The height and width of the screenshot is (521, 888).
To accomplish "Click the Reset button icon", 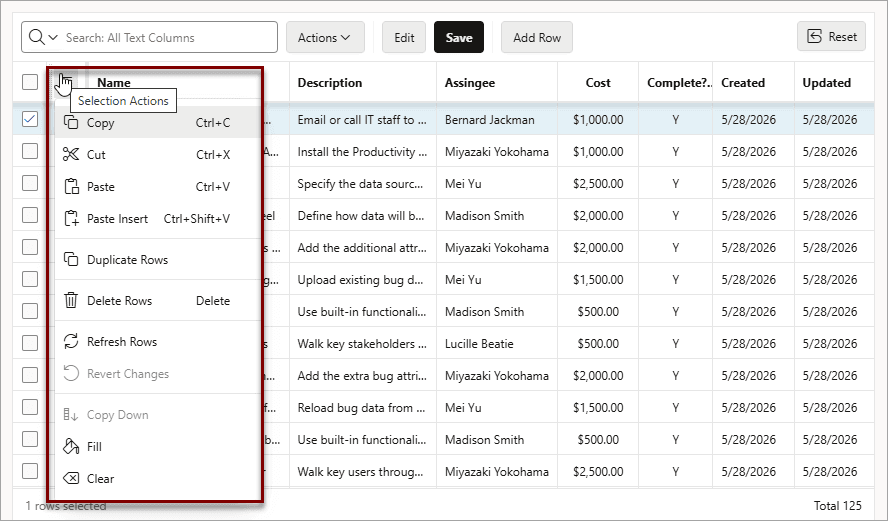I will point(814,37).
